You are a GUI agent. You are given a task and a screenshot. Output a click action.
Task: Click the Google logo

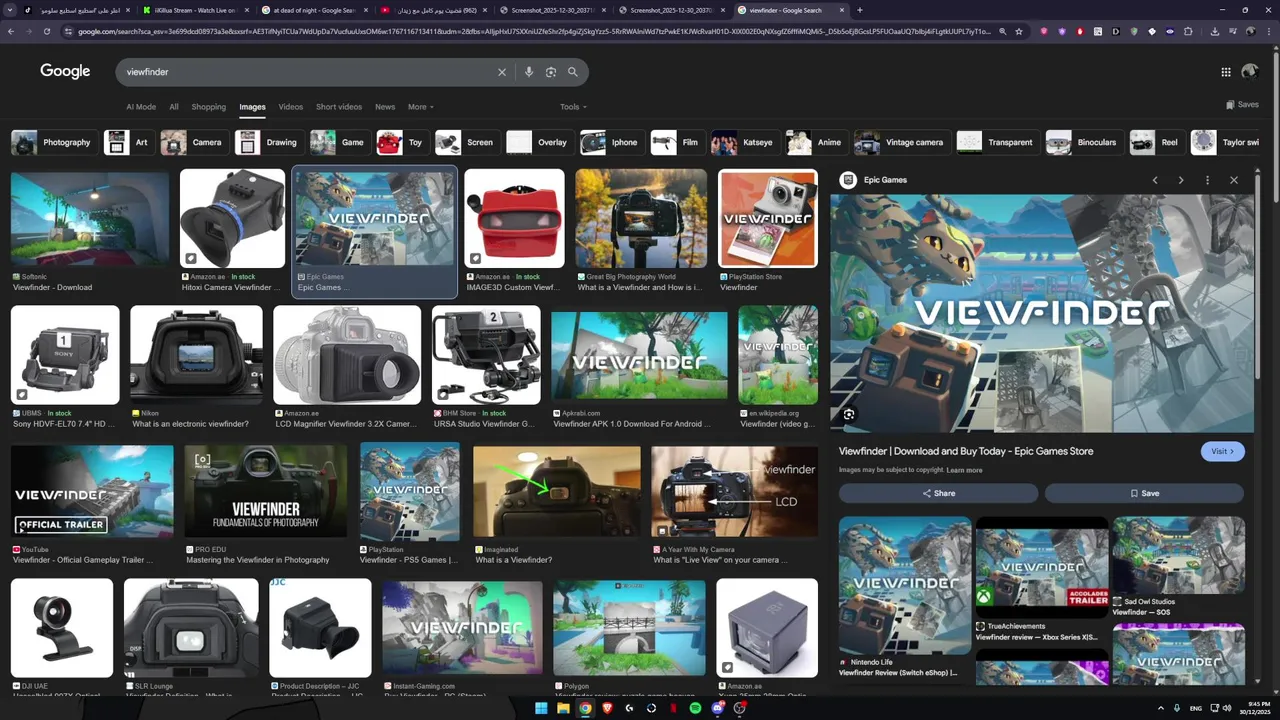click(65, 71)
